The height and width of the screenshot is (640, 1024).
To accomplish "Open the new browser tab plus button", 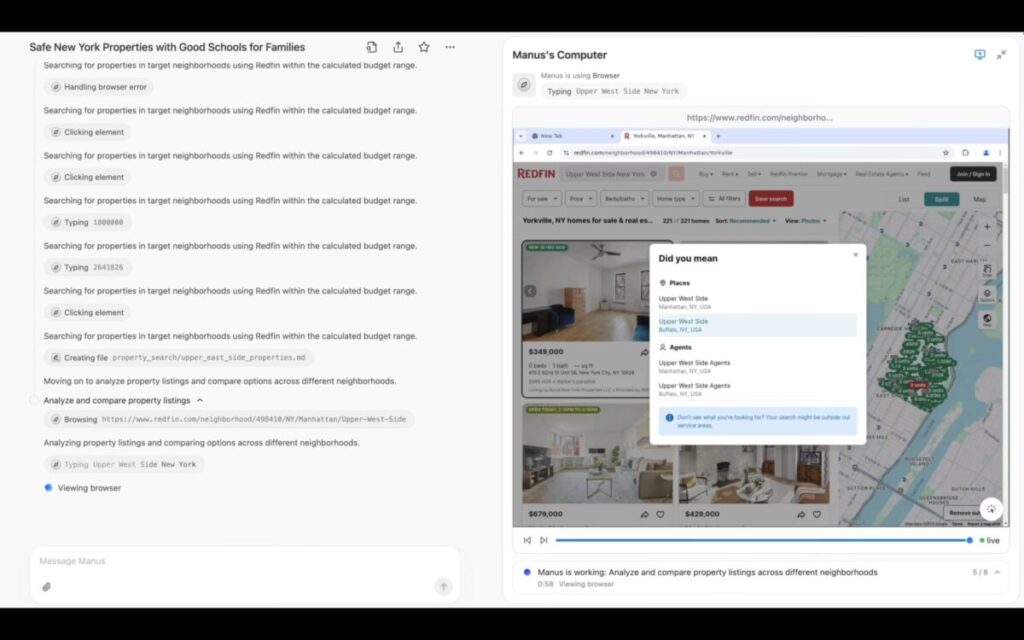I will click(x=718, y=136).
